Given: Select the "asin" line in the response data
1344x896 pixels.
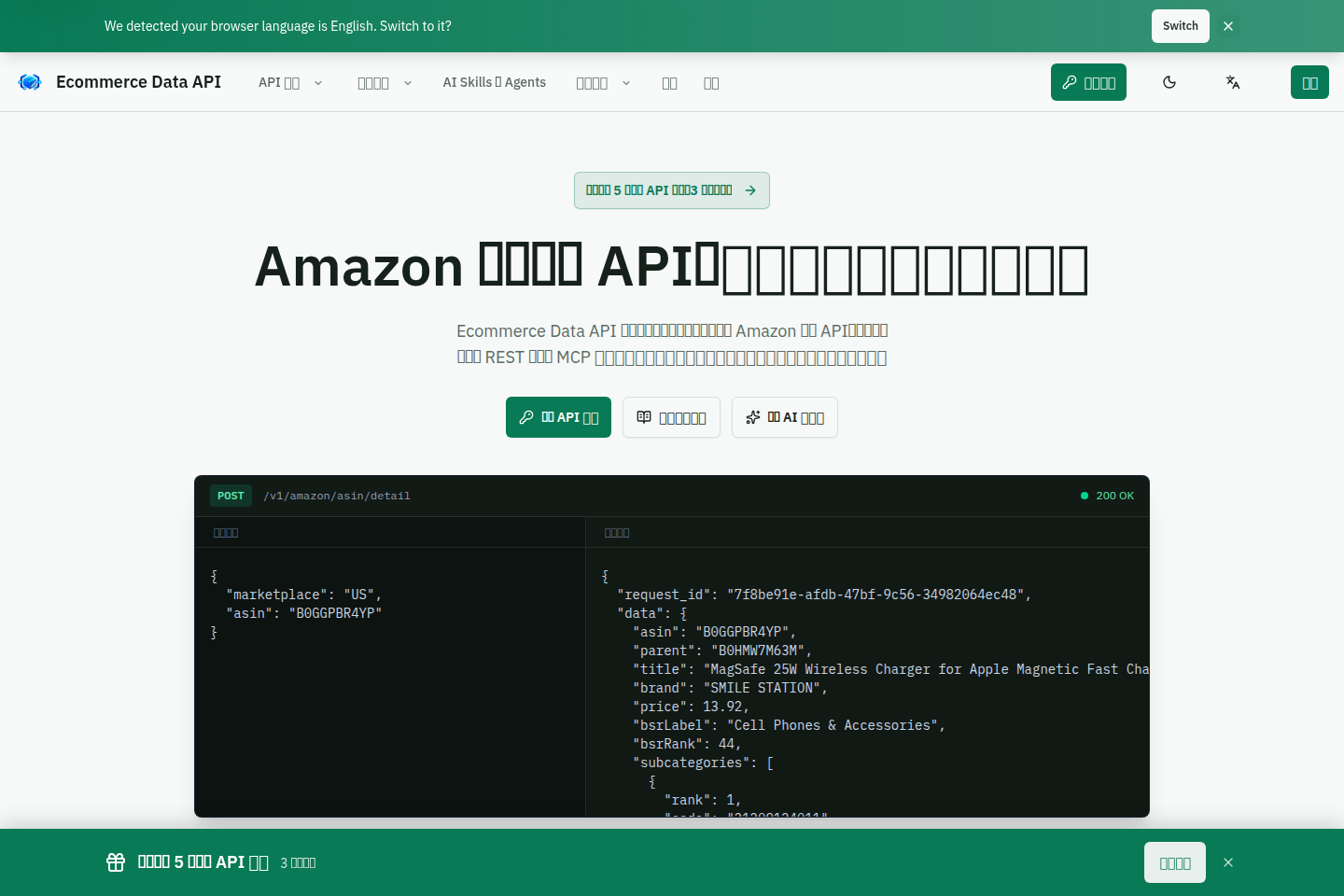Looking at the screenshot, I should 714,632.
